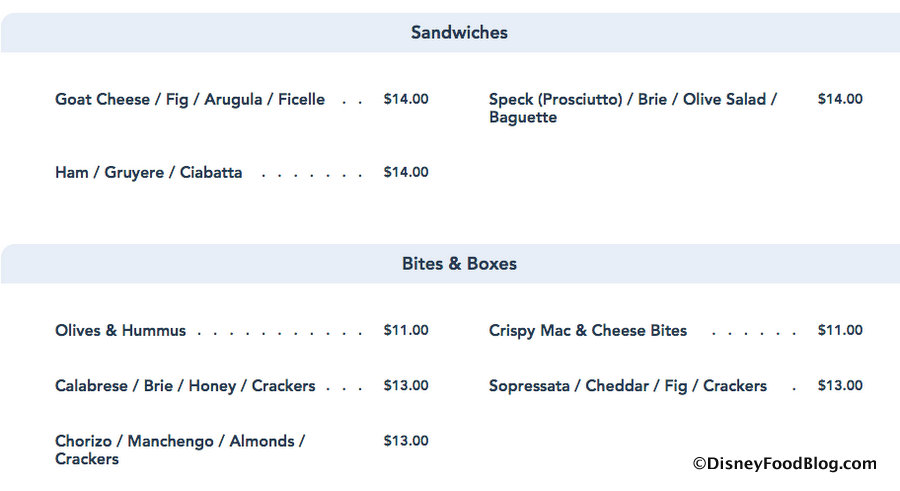
Task: Choose Chorizo / Manchengo / Almonds / Crackers box
Action: coord(180,450)
